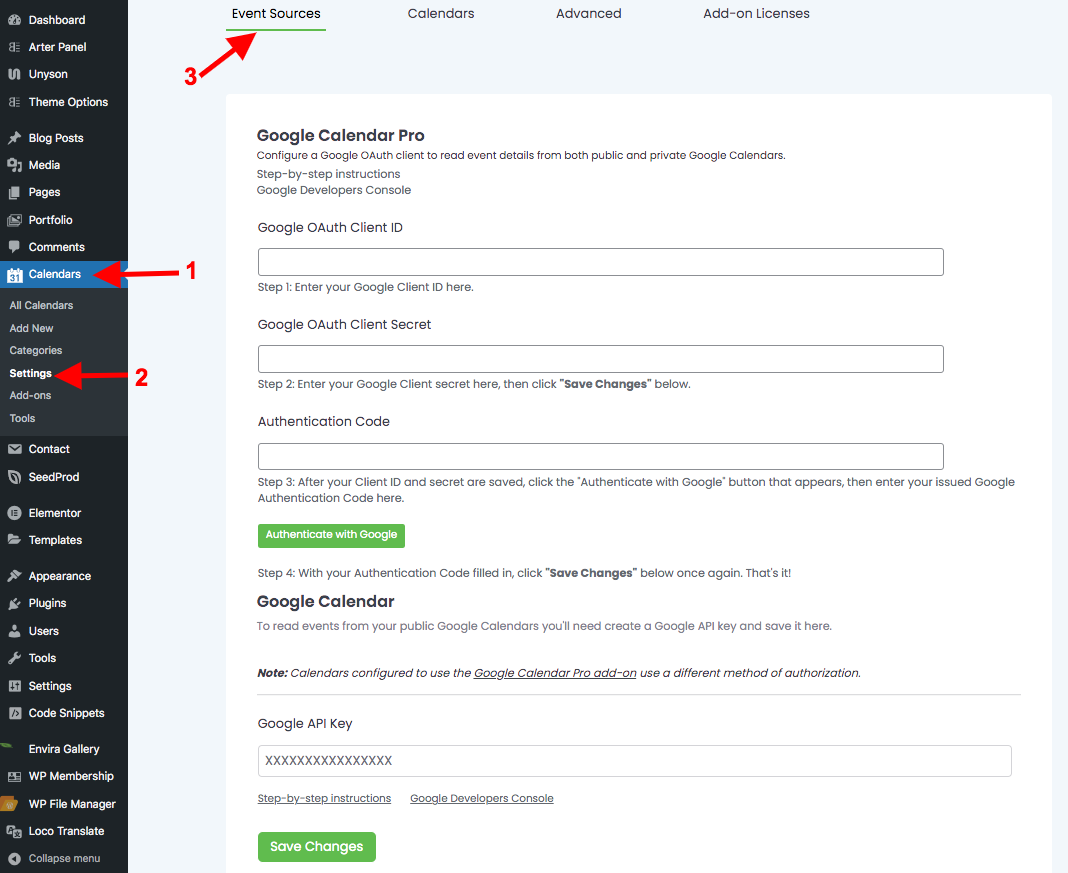
Task: Click the Plugins icon in sidebar
Action: (x=14, y=603)
